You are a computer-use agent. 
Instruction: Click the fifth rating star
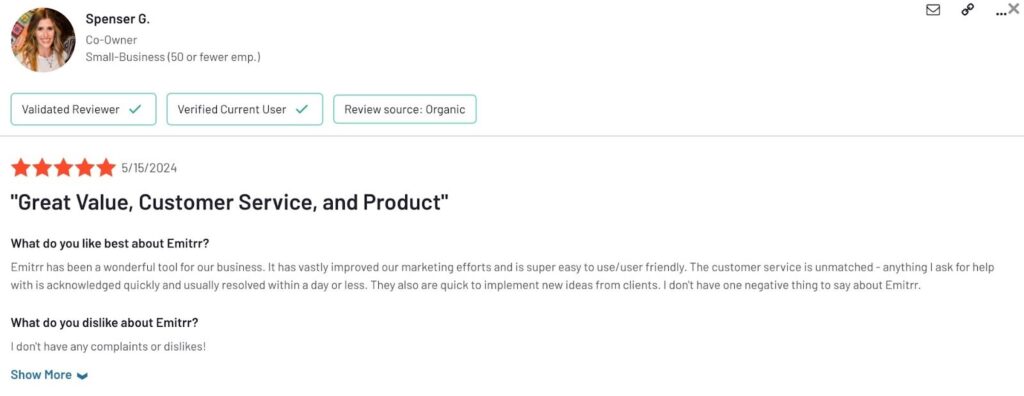click(x=106, y=168)
